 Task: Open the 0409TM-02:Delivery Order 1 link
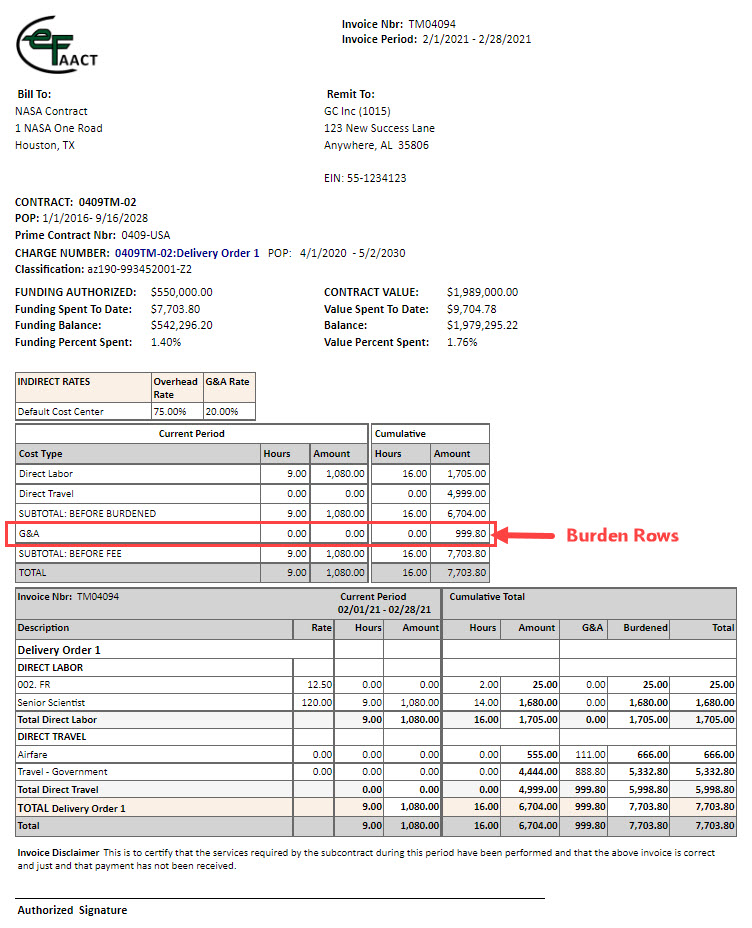point(187,254)
